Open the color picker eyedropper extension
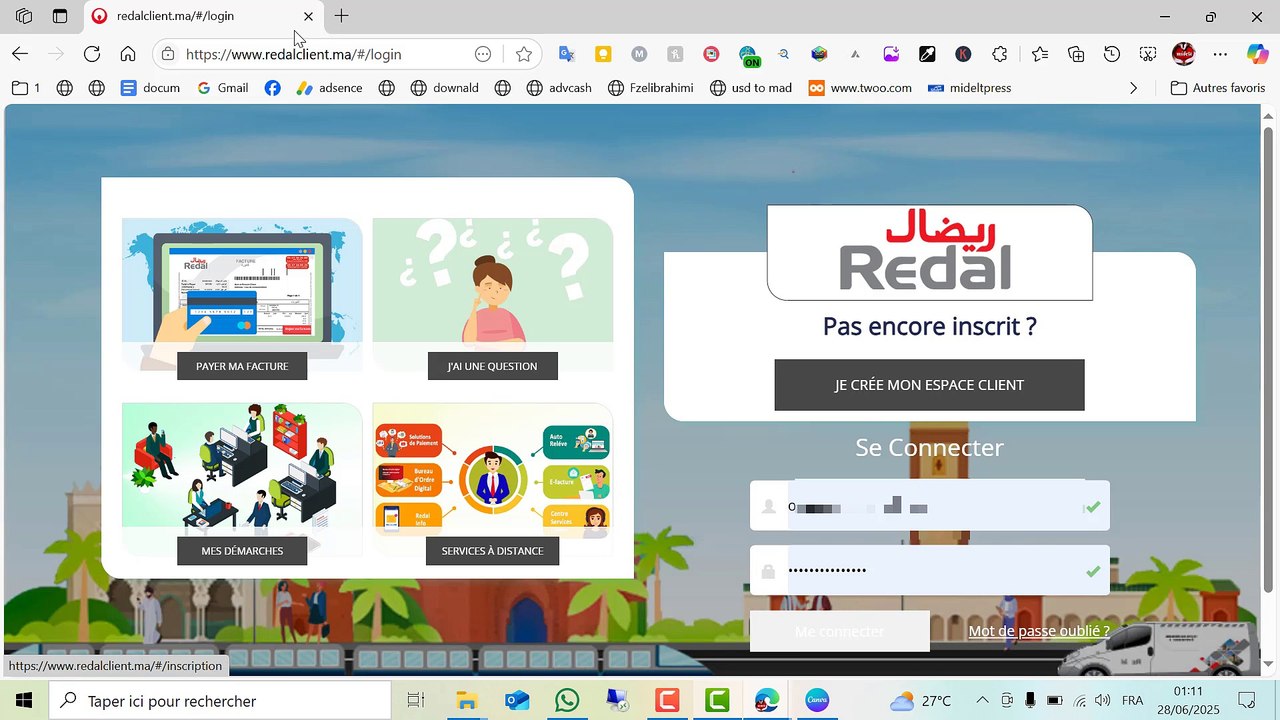Screen dimensions: 1280x720 click(x=927, y=54)
